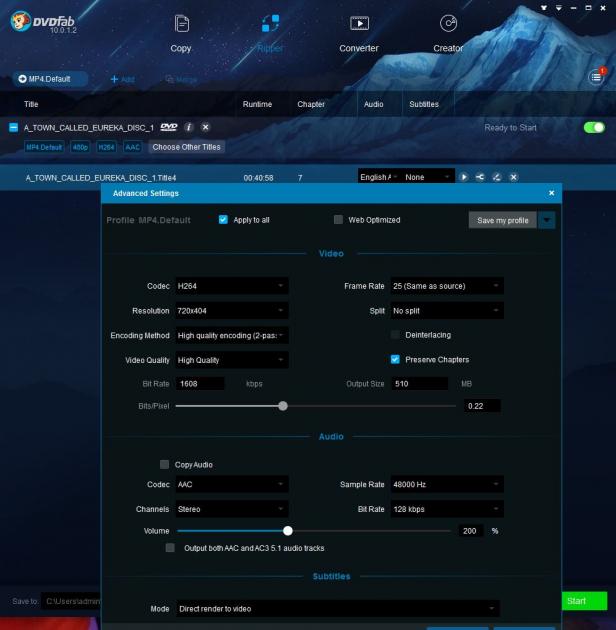Click Choose Other Titles button
The width and height of the screenshot is (616, 630).
(x=186, y=147)
